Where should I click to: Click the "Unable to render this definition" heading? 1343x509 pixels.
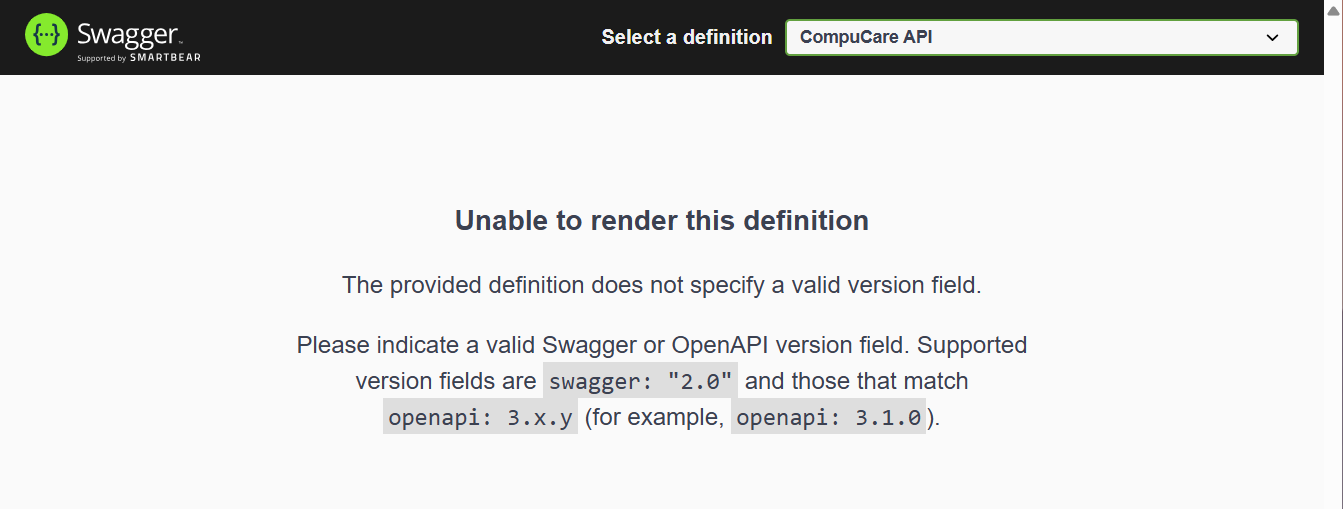[x=661, y=220]
